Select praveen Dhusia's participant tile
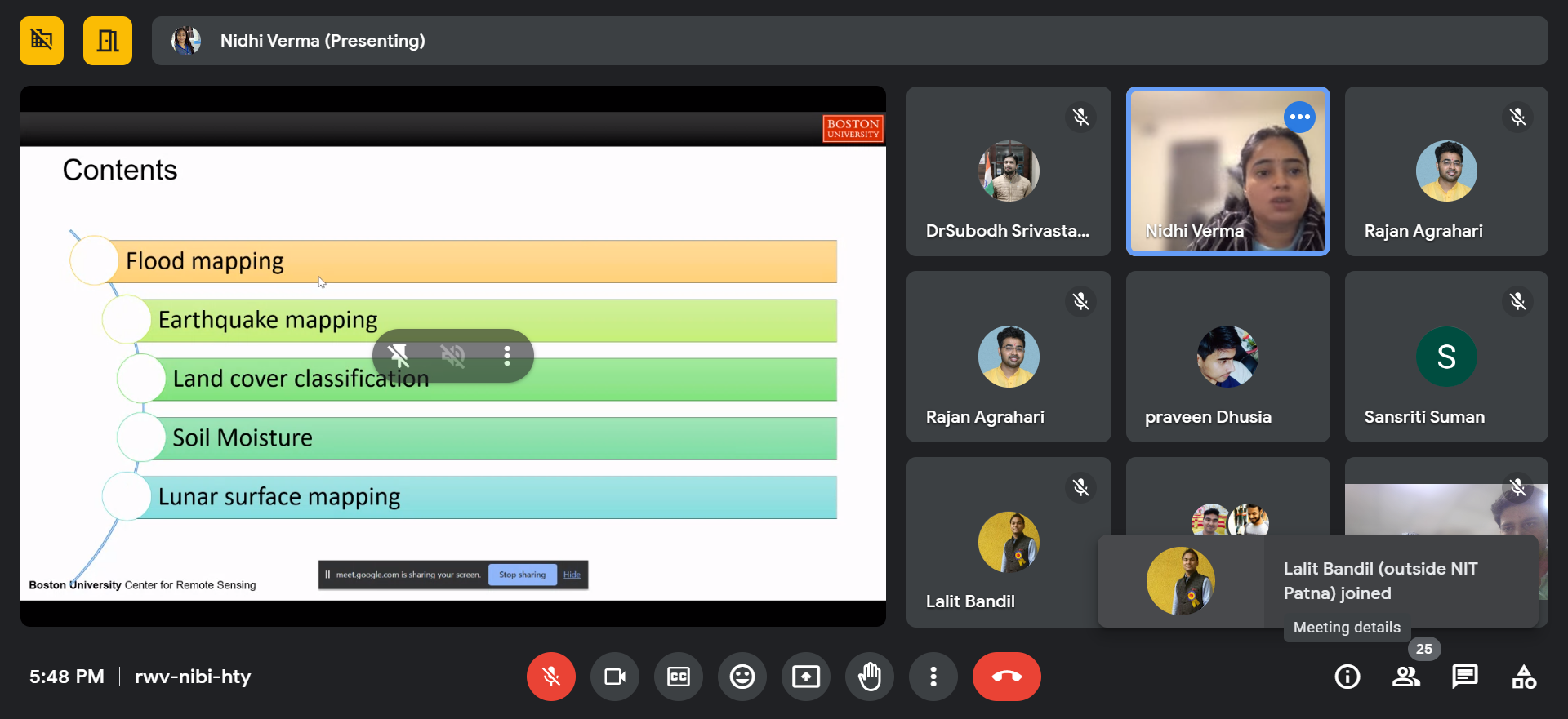Image resolution: width=1568 pixels, height=719 pixels. tap(1227, 357)
